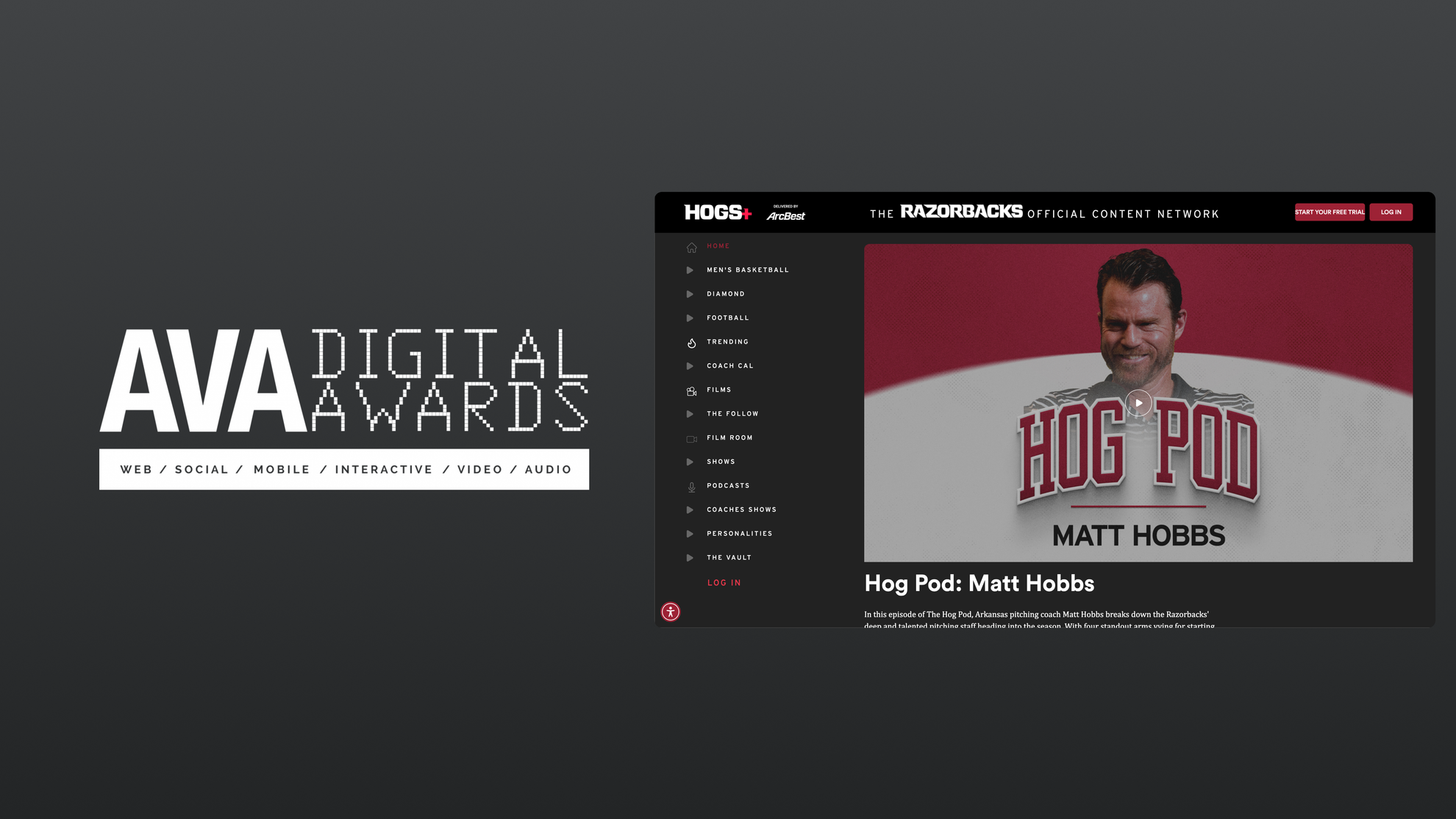Open the Home menu item

click(718, 246)
